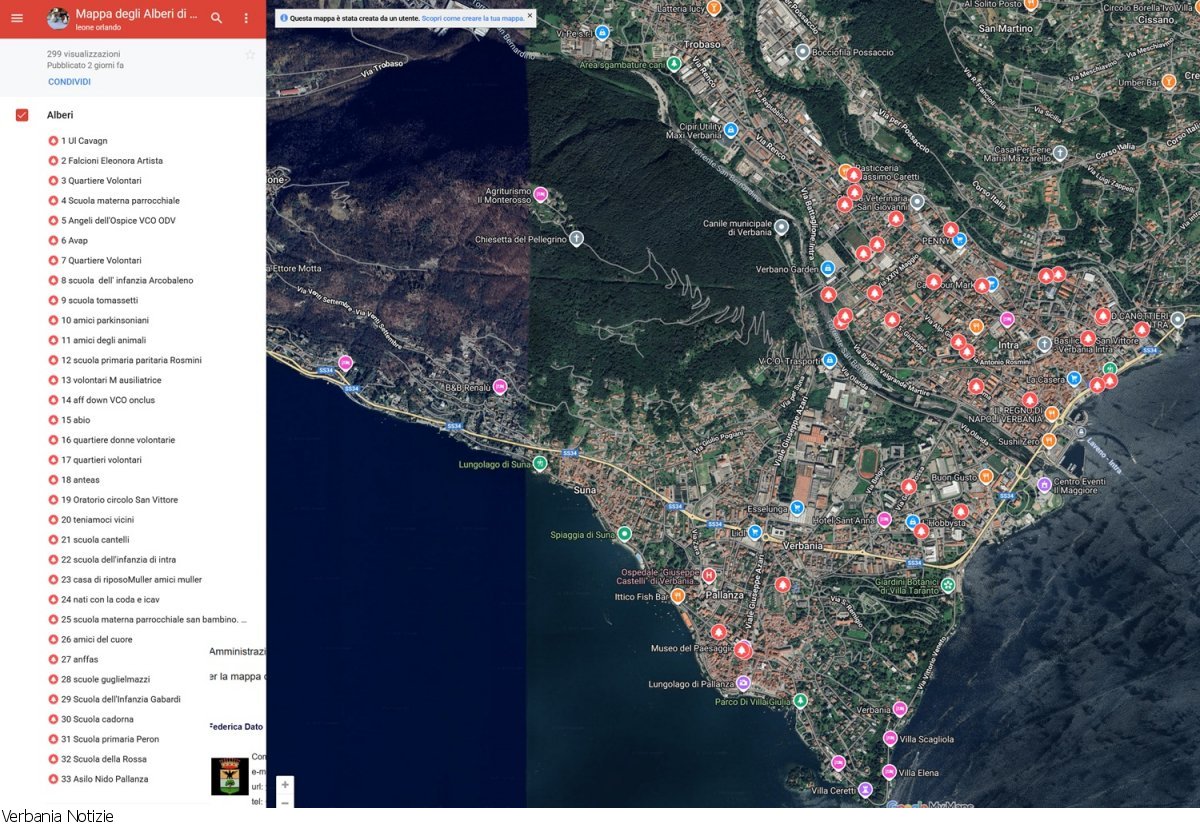This screenshot has height=824, width=1200.
Task: Click the search magnifier icon
Action: pos(216,18)
